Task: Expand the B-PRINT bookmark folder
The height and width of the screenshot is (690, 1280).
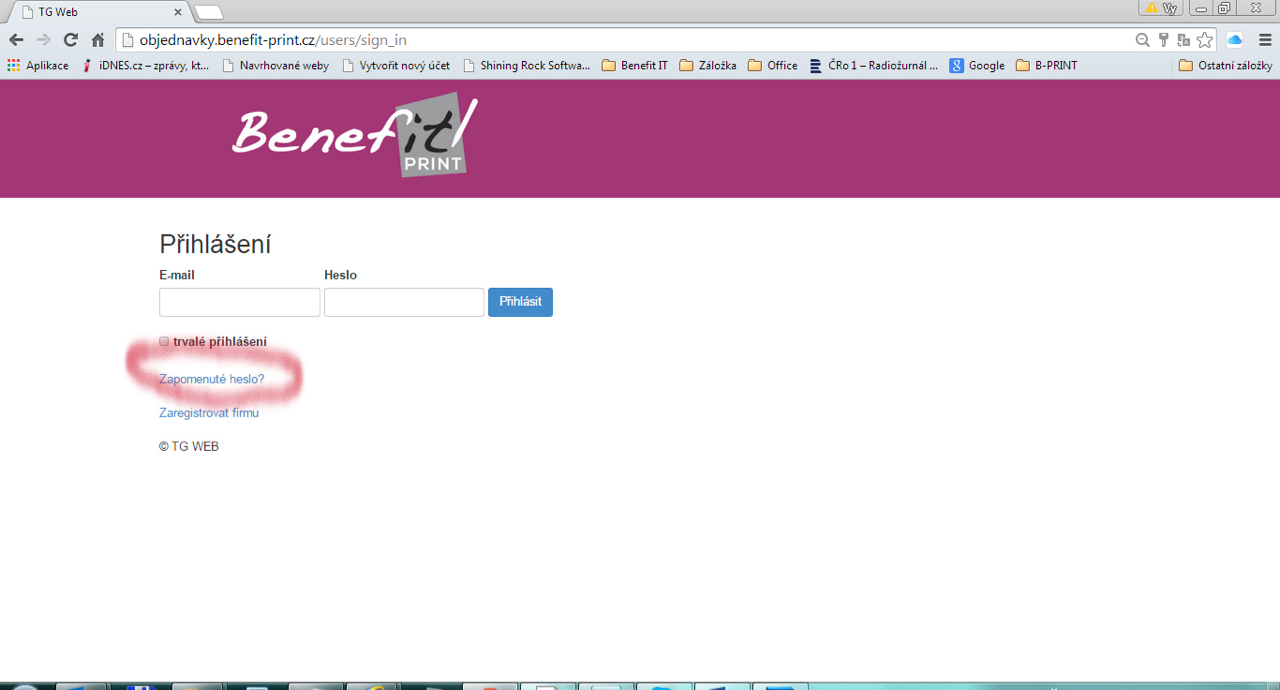Action: tap(1047, 65)
